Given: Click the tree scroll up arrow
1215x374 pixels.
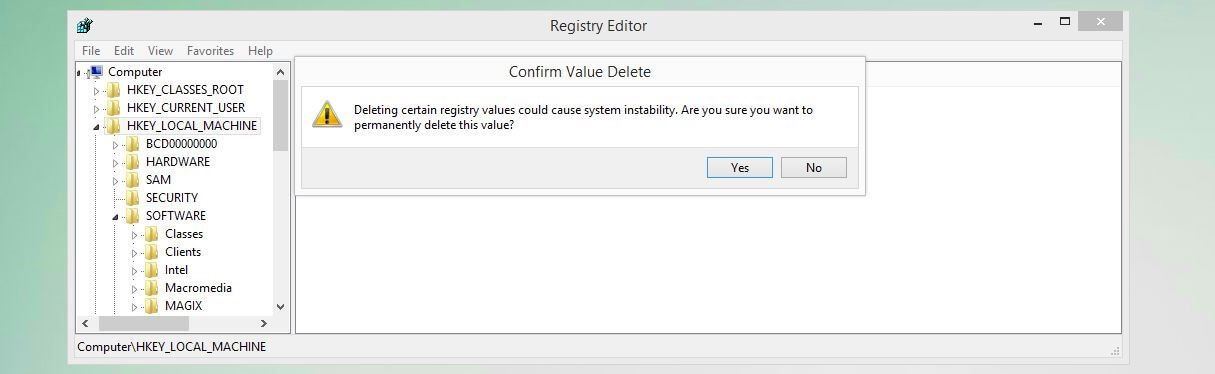Looking at the screenshot, I should [x=280, y=72].
